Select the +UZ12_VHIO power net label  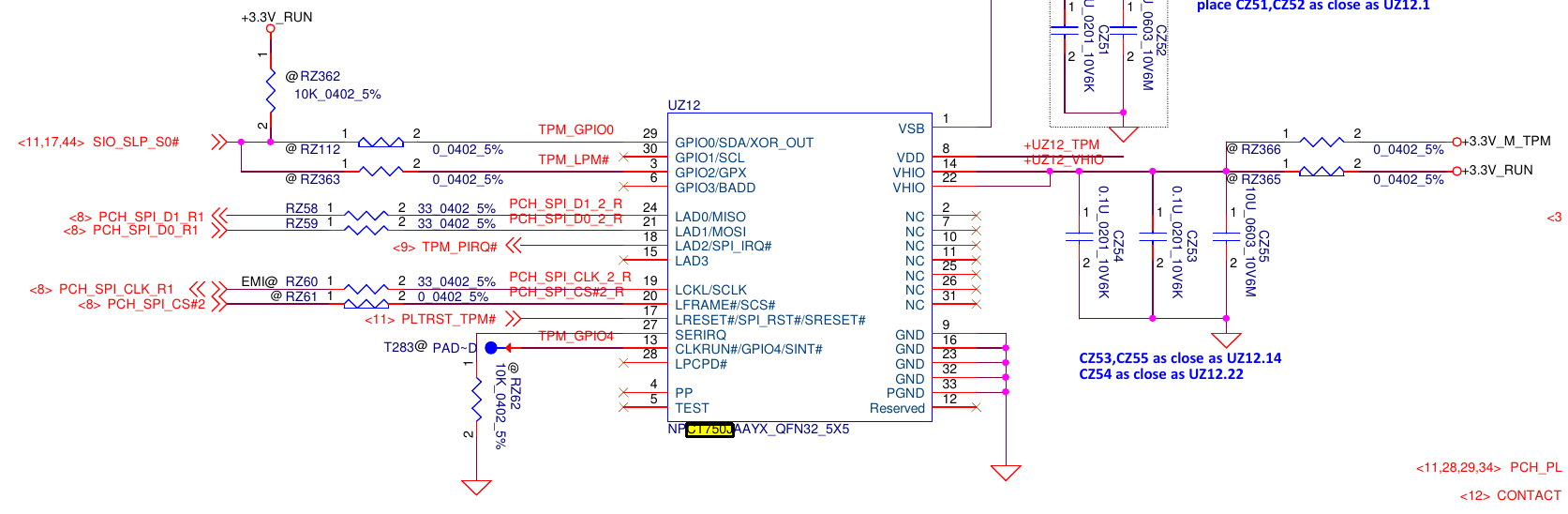click(x=1064, y=159)
